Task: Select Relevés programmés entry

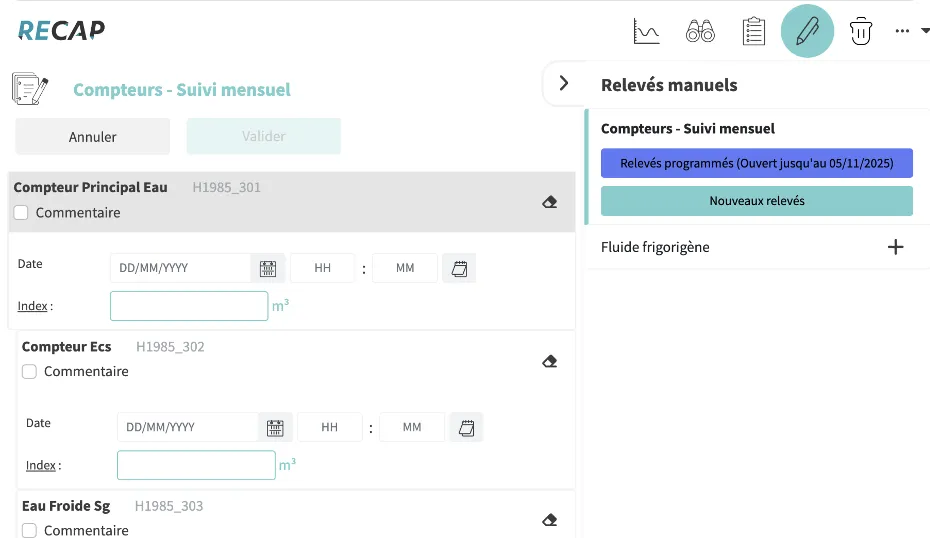Action: coord(756,163)
